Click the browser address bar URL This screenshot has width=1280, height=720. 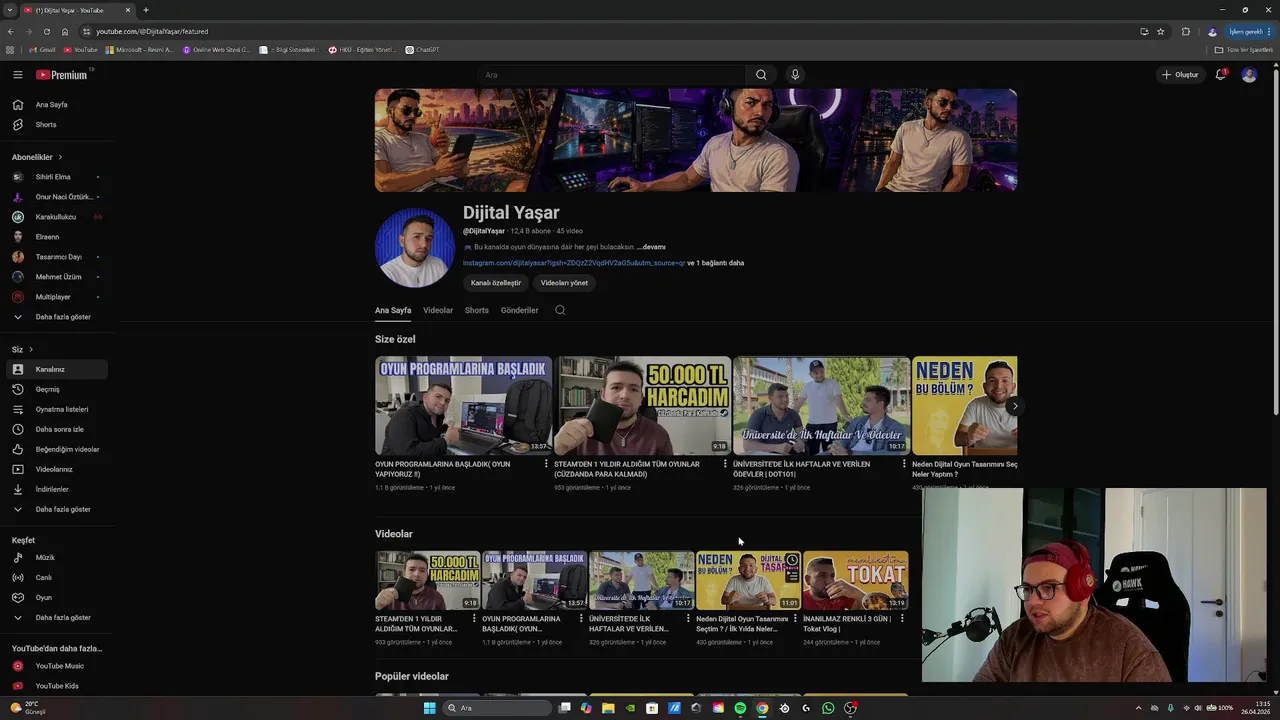click(x=152, y=31)
